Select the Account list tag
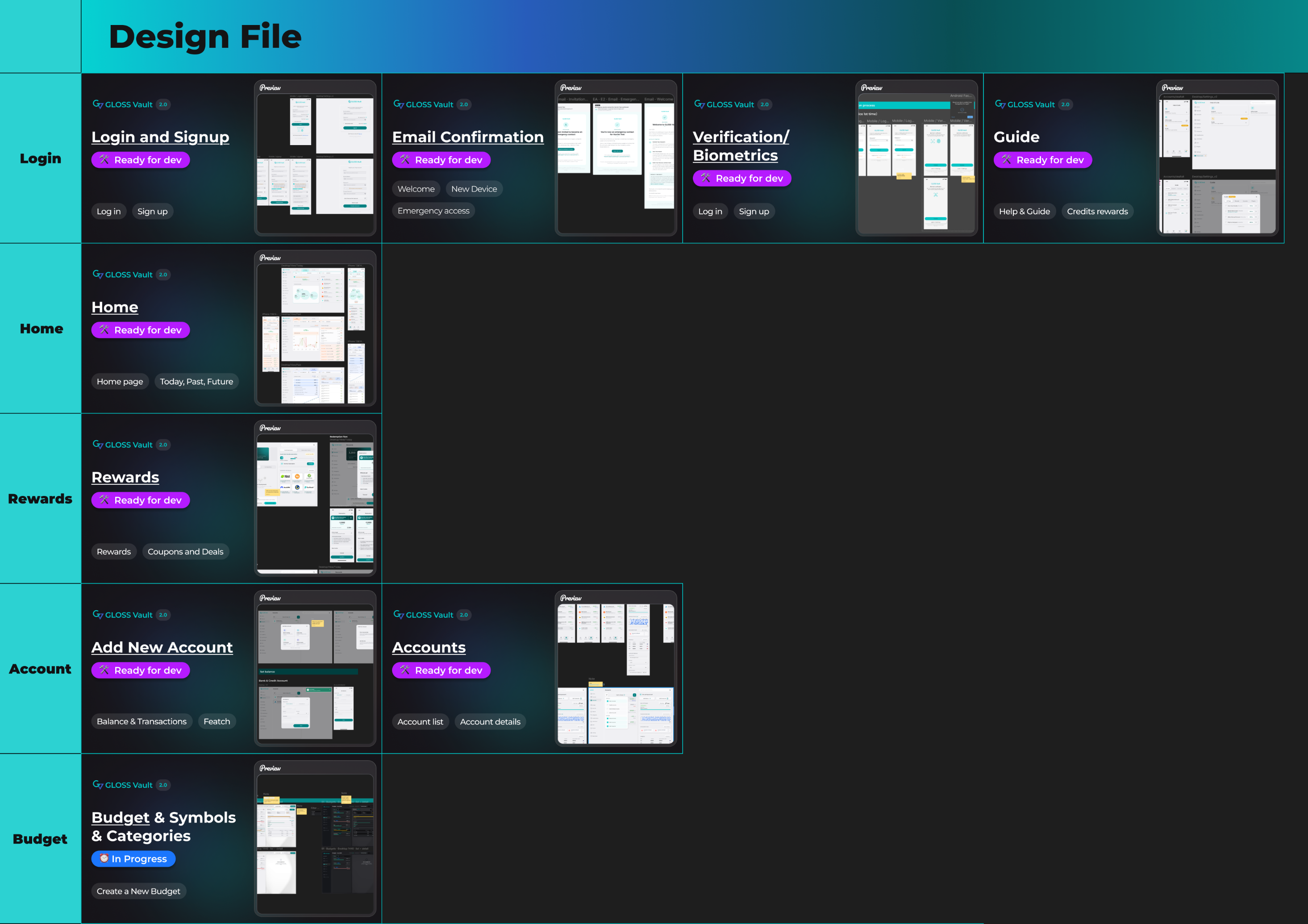Viewport: 1308px width, 924px height. pyautogui.click(x=421, y=722)
